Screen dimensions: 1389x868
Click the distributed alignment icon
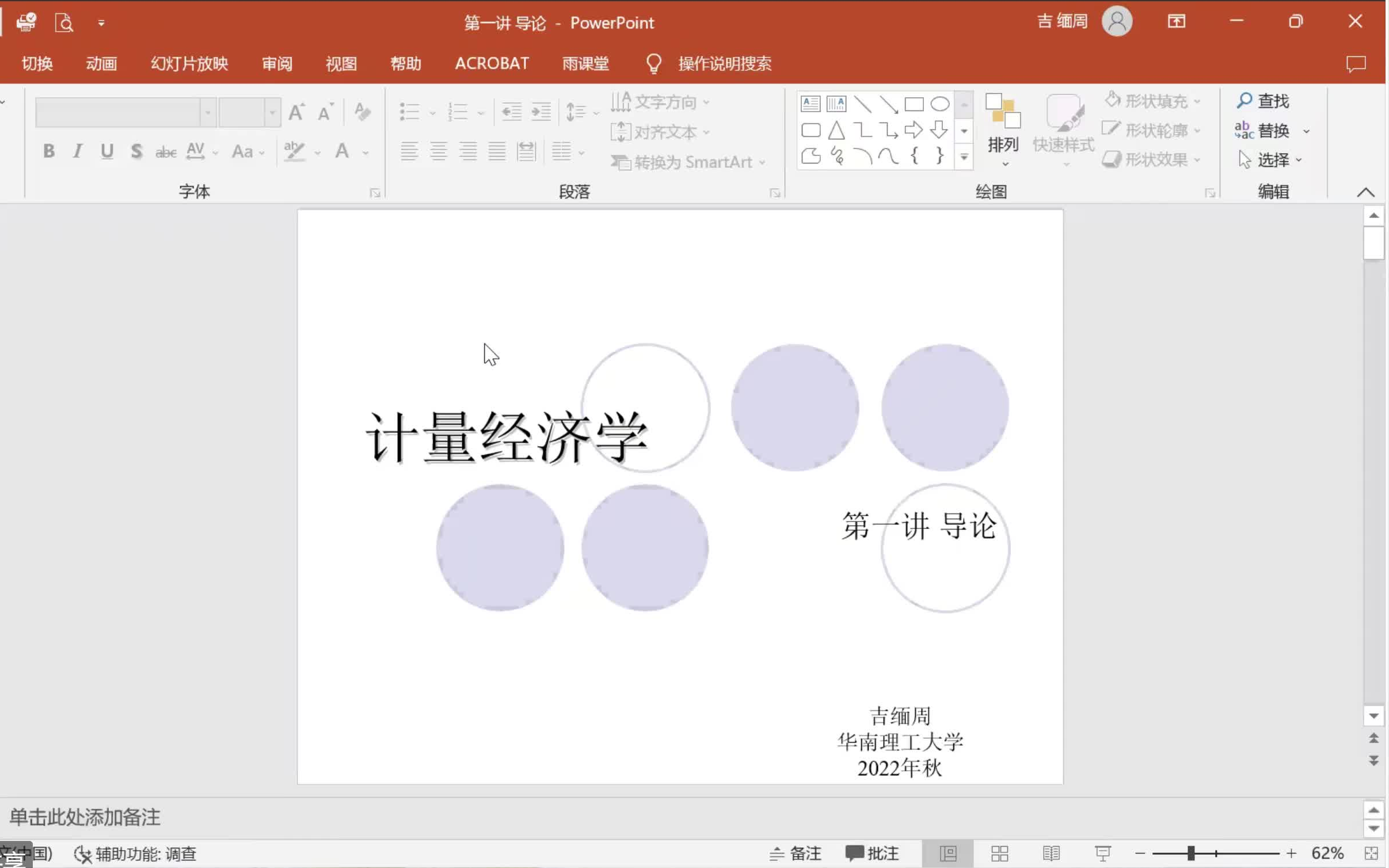526,151
